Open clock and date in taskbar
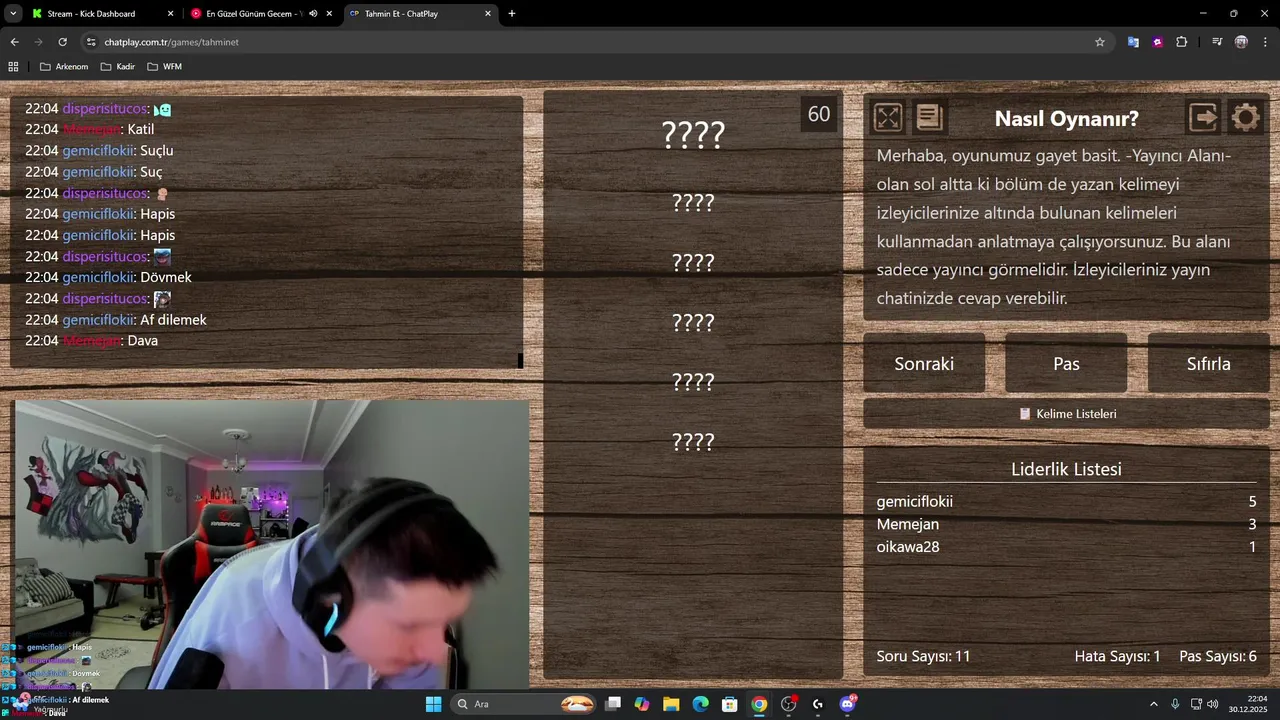 (1249, 704)
